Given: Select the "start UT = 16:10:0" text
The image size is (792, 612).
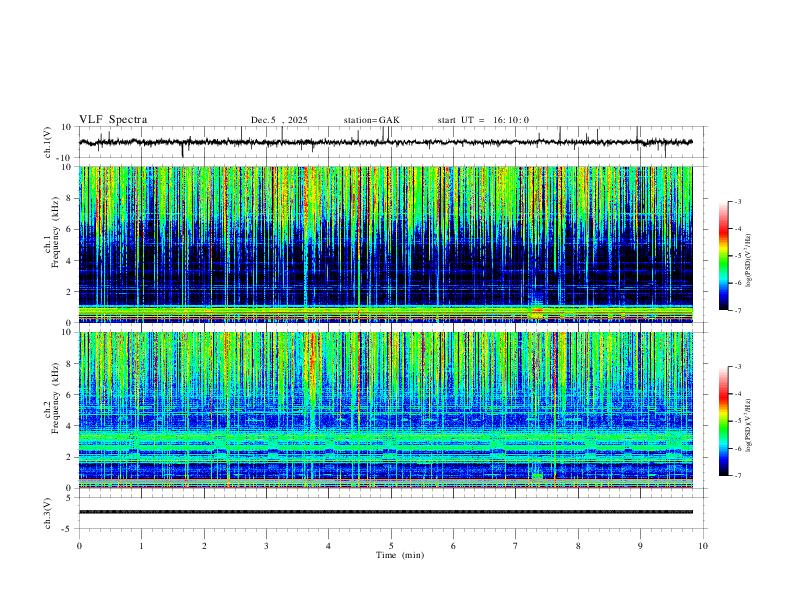Looking at the screenshot, I should (x=483, y=120).
